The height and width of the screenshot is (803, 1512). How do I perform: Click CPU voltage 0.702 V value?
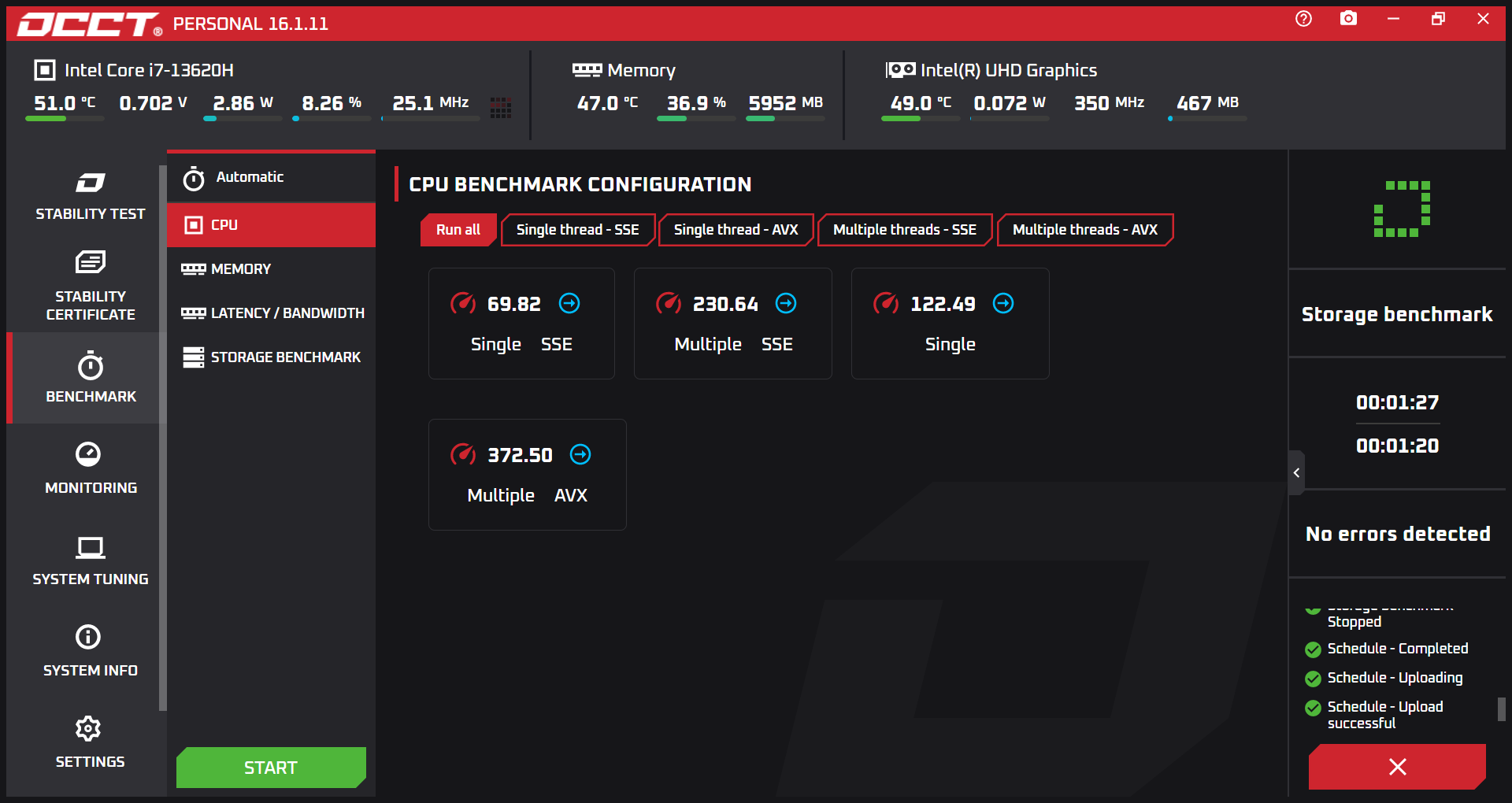pos(154,103)
